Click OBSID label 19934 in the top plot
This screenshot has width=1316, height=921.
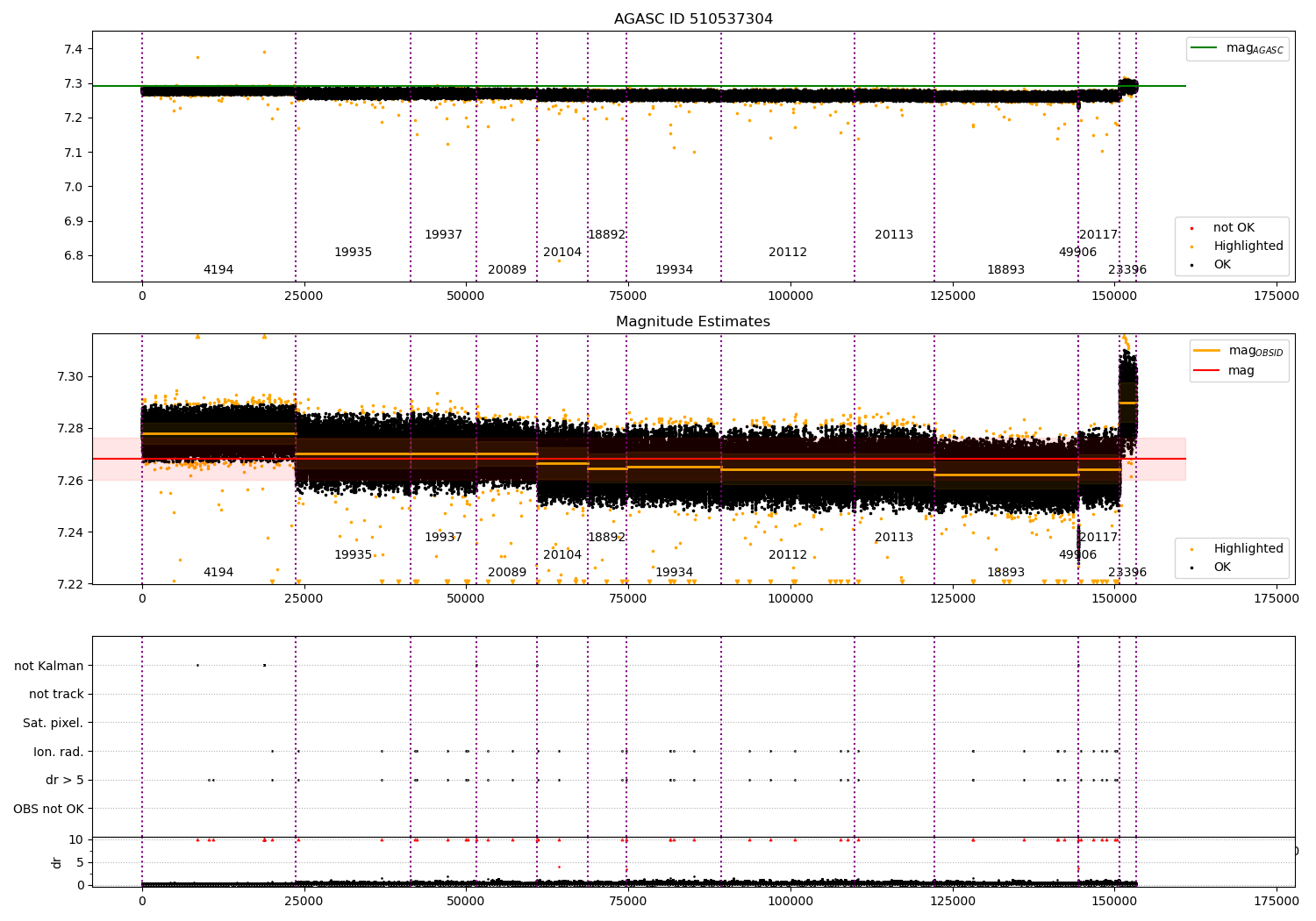674,270
